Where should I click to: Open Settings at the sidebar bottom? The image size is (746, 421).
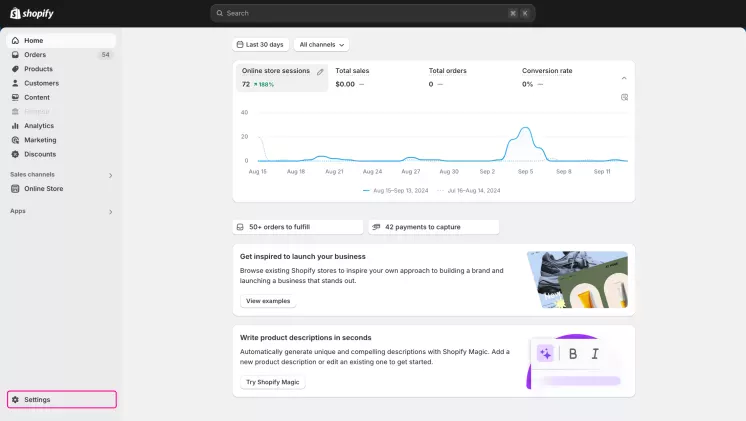pos(37,399)
